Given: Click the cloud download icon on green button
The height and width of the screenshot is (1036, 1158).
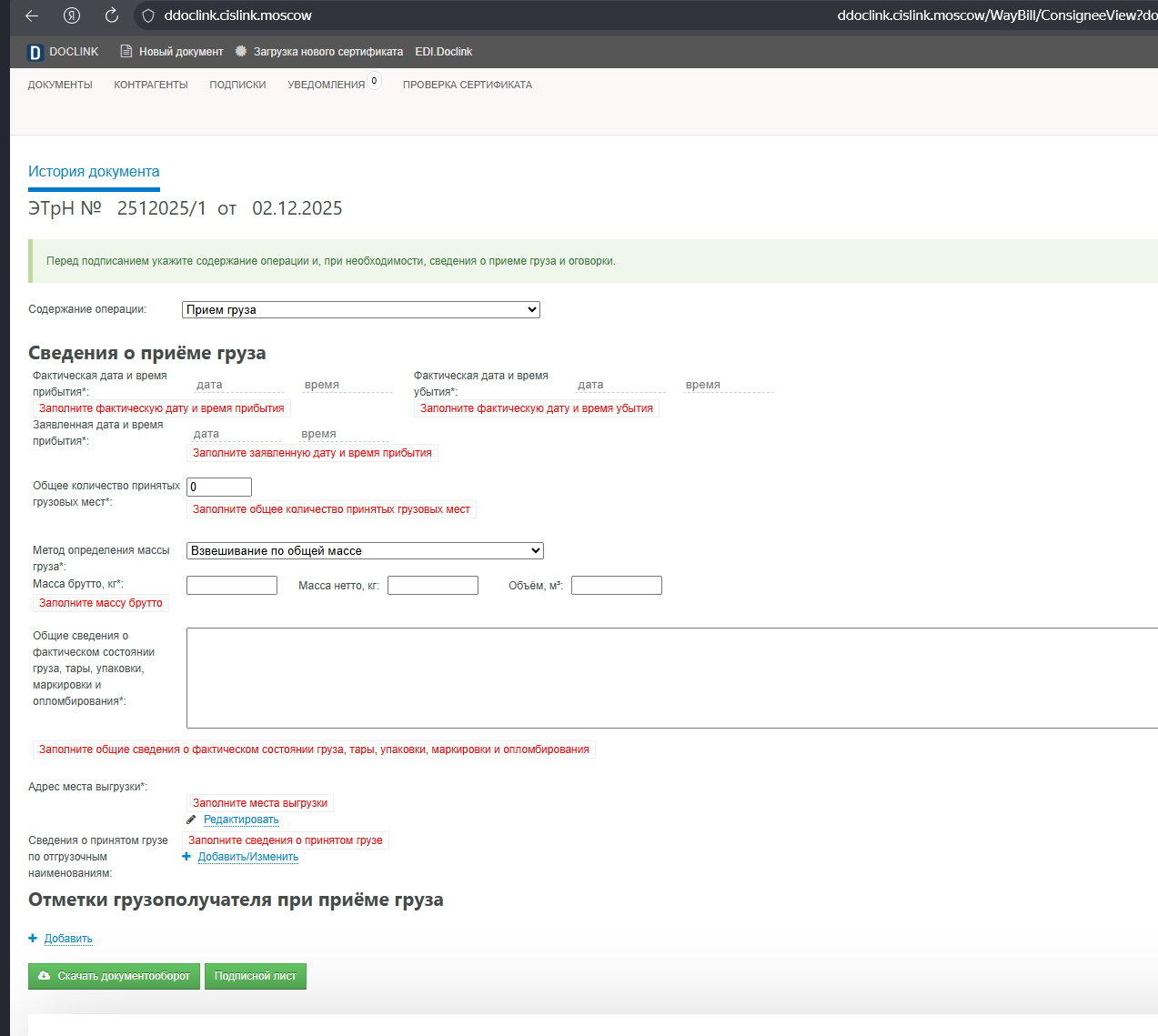Looking at the screenshot, I should (44, 976).
